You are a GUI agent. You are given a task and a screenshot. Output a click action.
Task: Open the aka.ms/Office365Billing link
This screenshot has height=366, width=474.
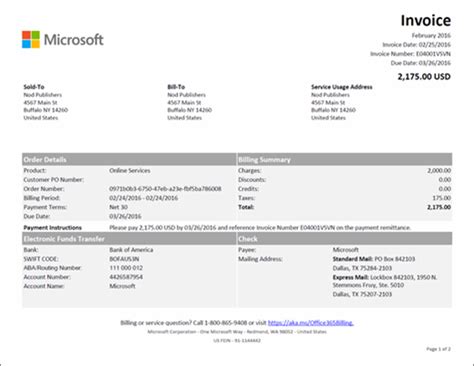click(x=311, y=323)
